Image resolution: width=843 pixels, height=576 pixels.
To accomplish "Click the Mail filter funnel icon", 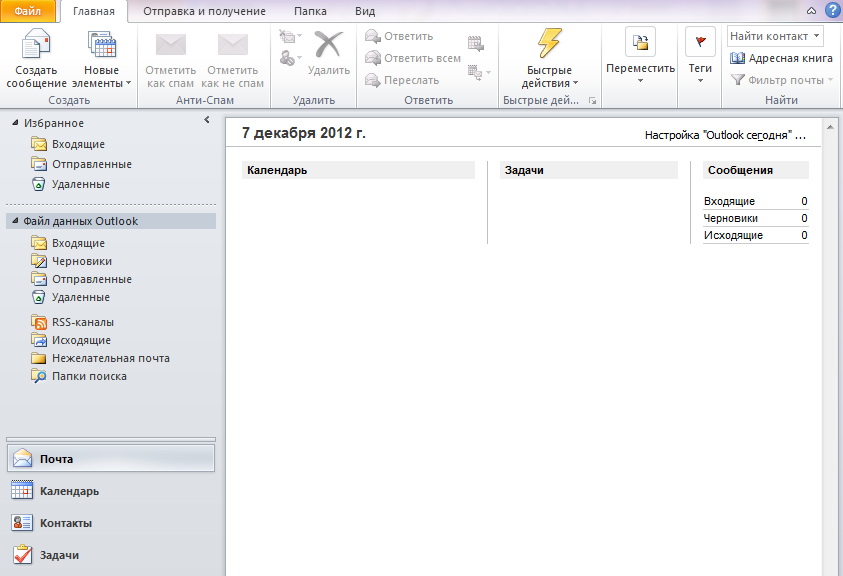I will pos(738,80).
